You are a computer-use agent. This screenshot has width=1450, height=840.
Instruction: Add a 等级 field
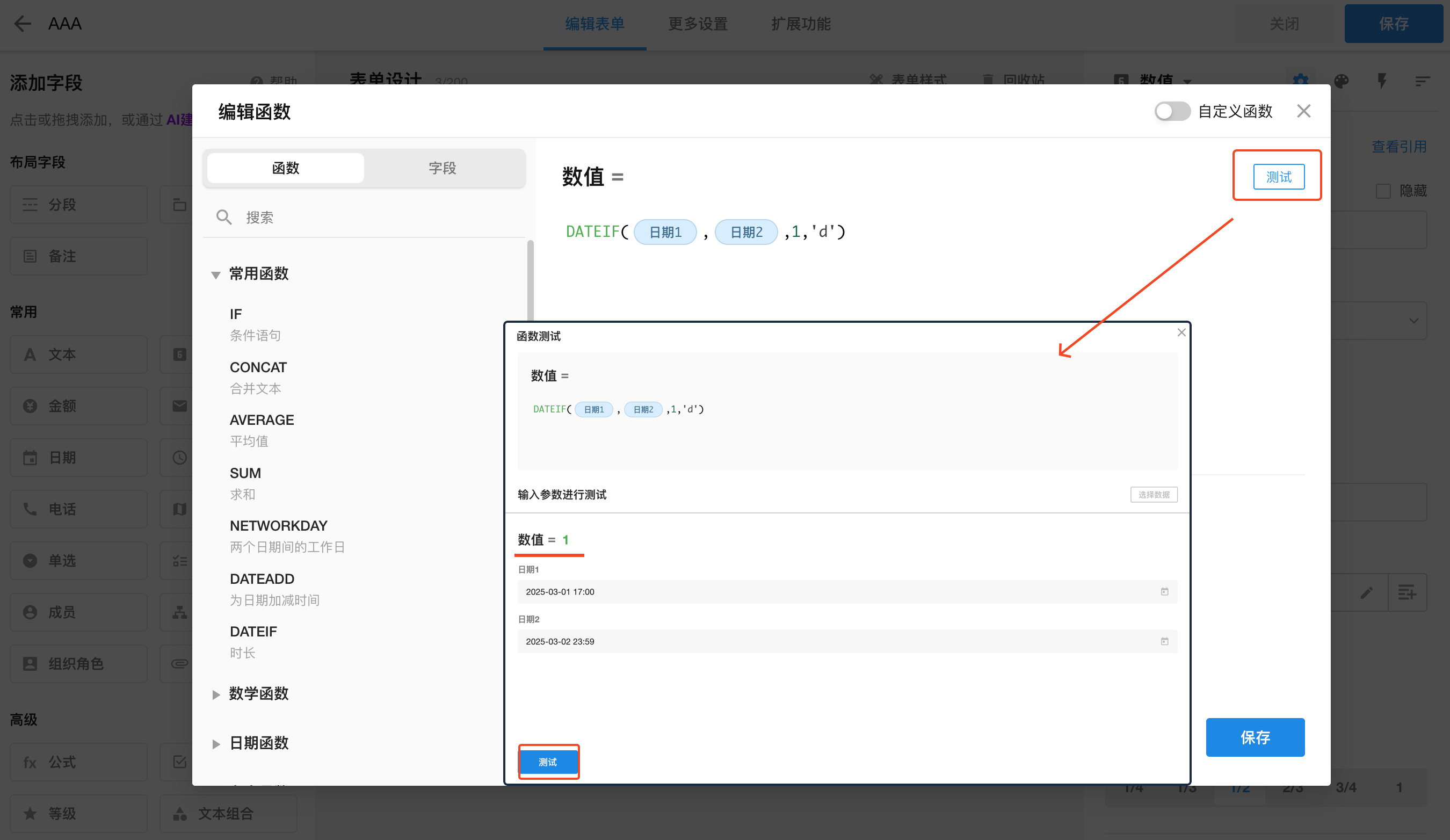(x=78, y=814)
